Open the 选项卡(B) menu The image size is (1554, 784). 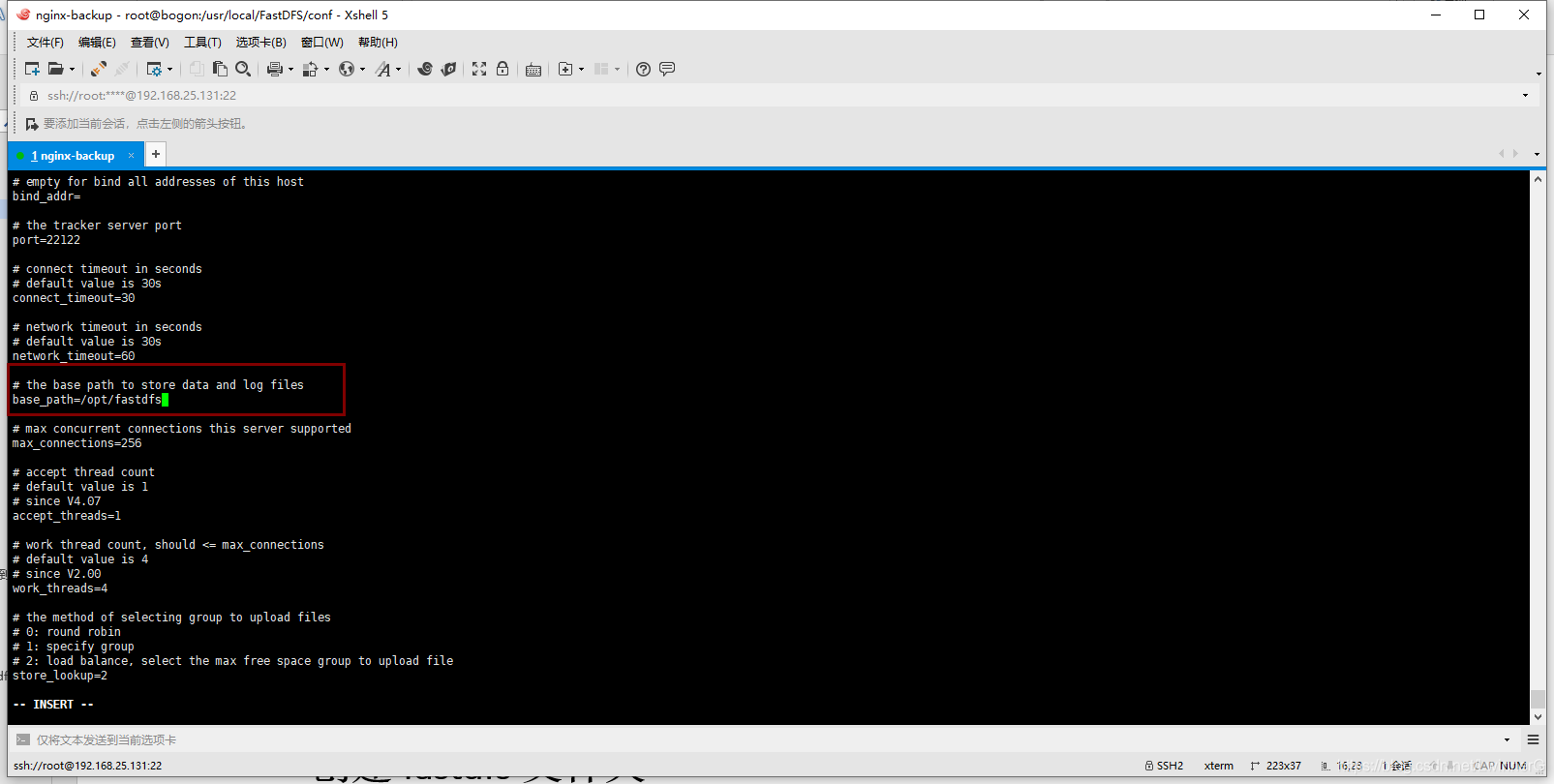(260, 43)
